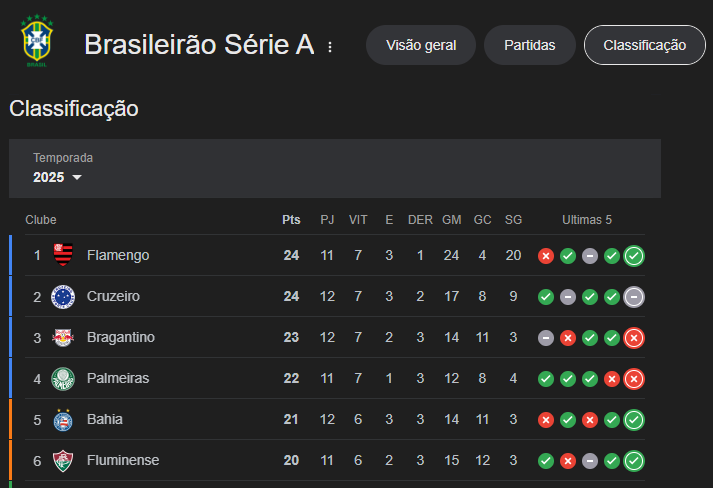Open the Palmeiras team name link
Screen dimensions: 713x488
[x=118, y=378]
